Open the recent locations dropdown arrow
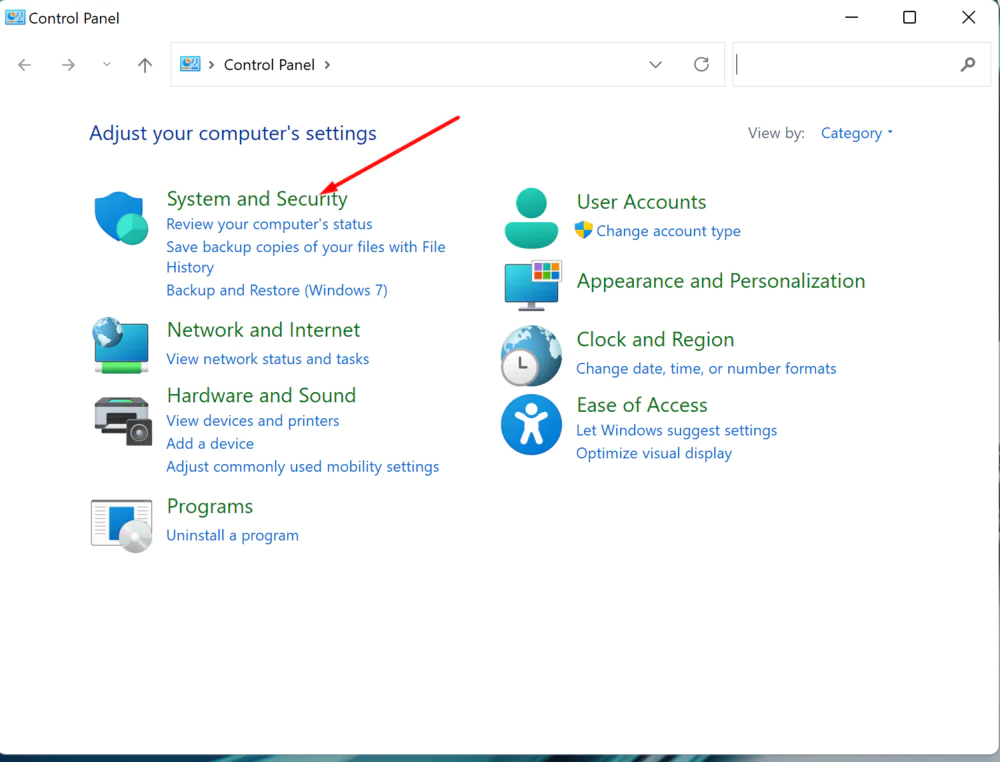The width and height of the screenshot is (1000, 762). (x=107, y=65)
